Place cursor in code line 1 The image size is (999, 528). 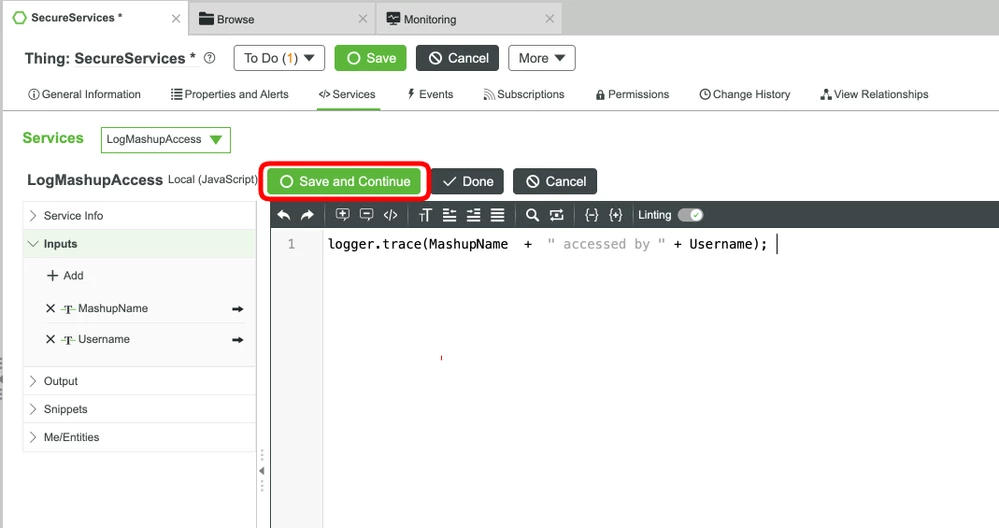tap(548, 244)
